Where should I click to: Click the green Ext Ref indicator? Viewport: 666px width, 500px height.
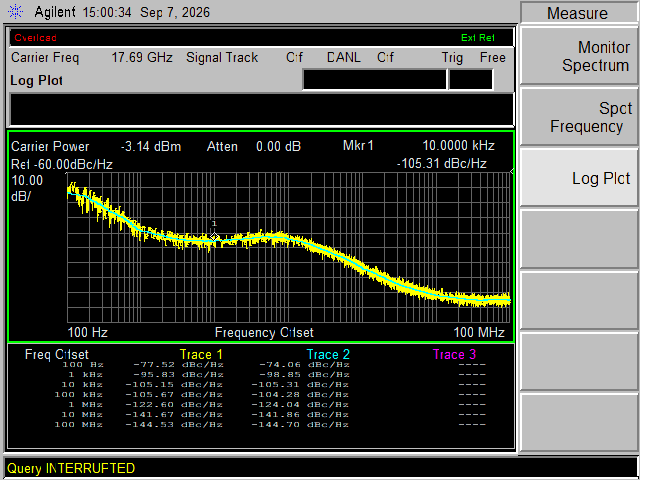[x=478, y=38]
